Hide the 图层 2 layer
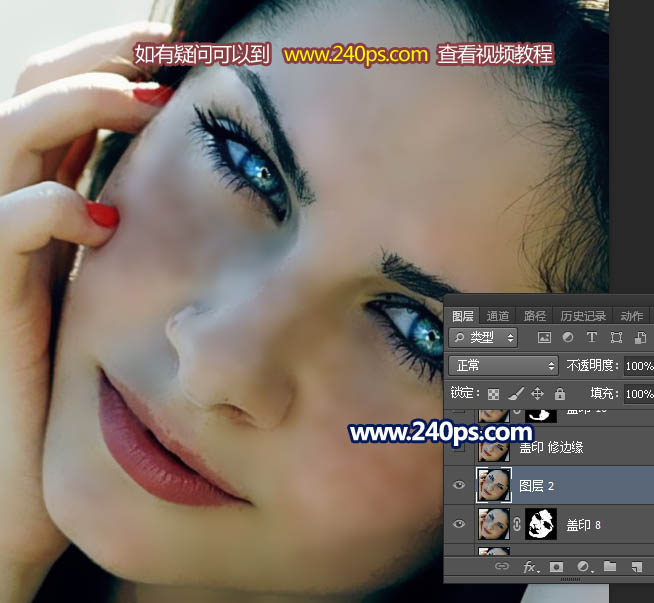The width and height of the screenshot is (654, 603). pos(459,485)
